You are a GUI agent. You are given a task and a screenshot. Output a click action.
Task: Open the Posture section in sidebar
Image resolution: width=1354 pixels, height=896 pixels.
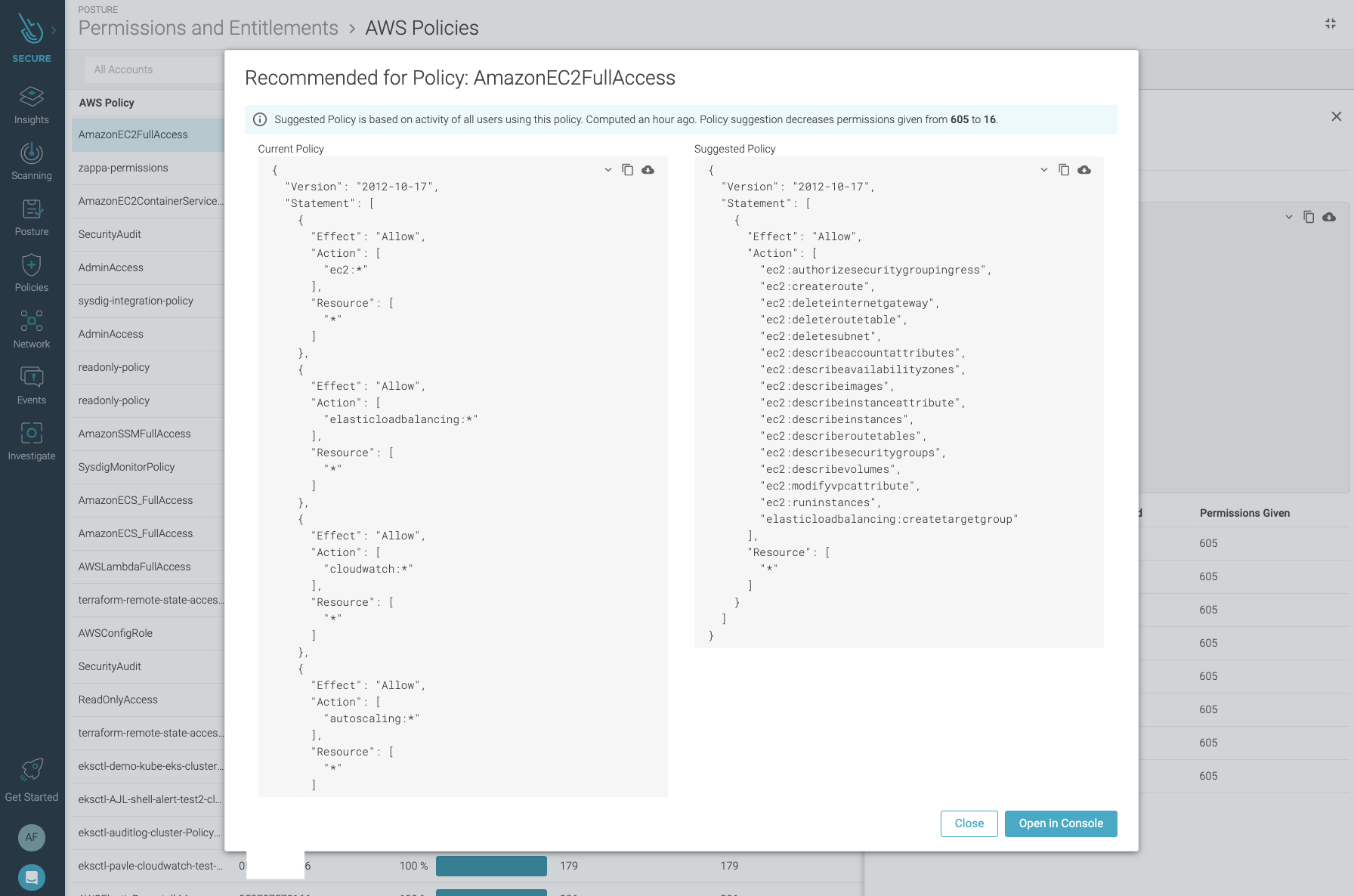tap(32, 218)
